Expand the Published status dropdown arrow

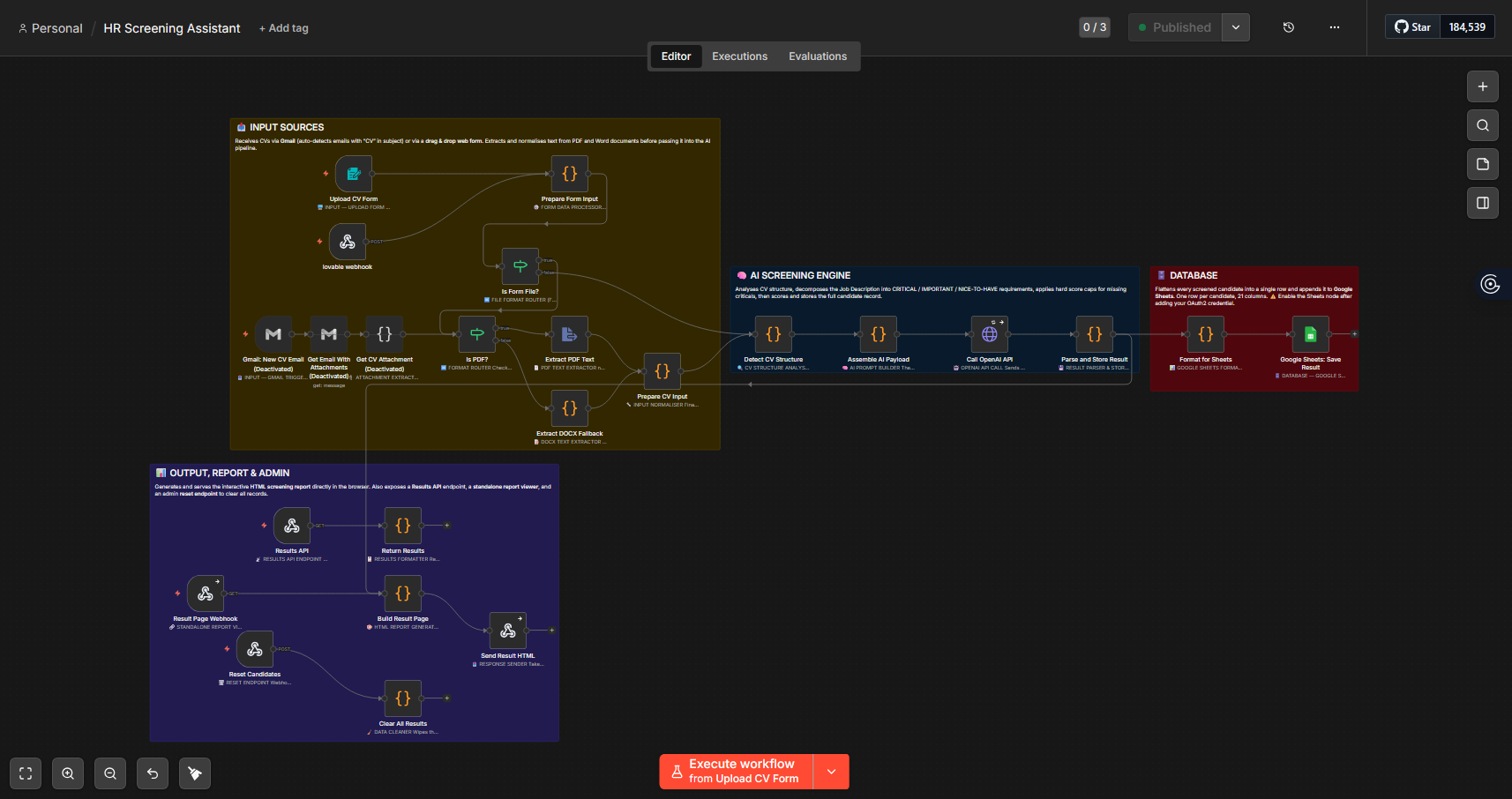coord(1235,27)
